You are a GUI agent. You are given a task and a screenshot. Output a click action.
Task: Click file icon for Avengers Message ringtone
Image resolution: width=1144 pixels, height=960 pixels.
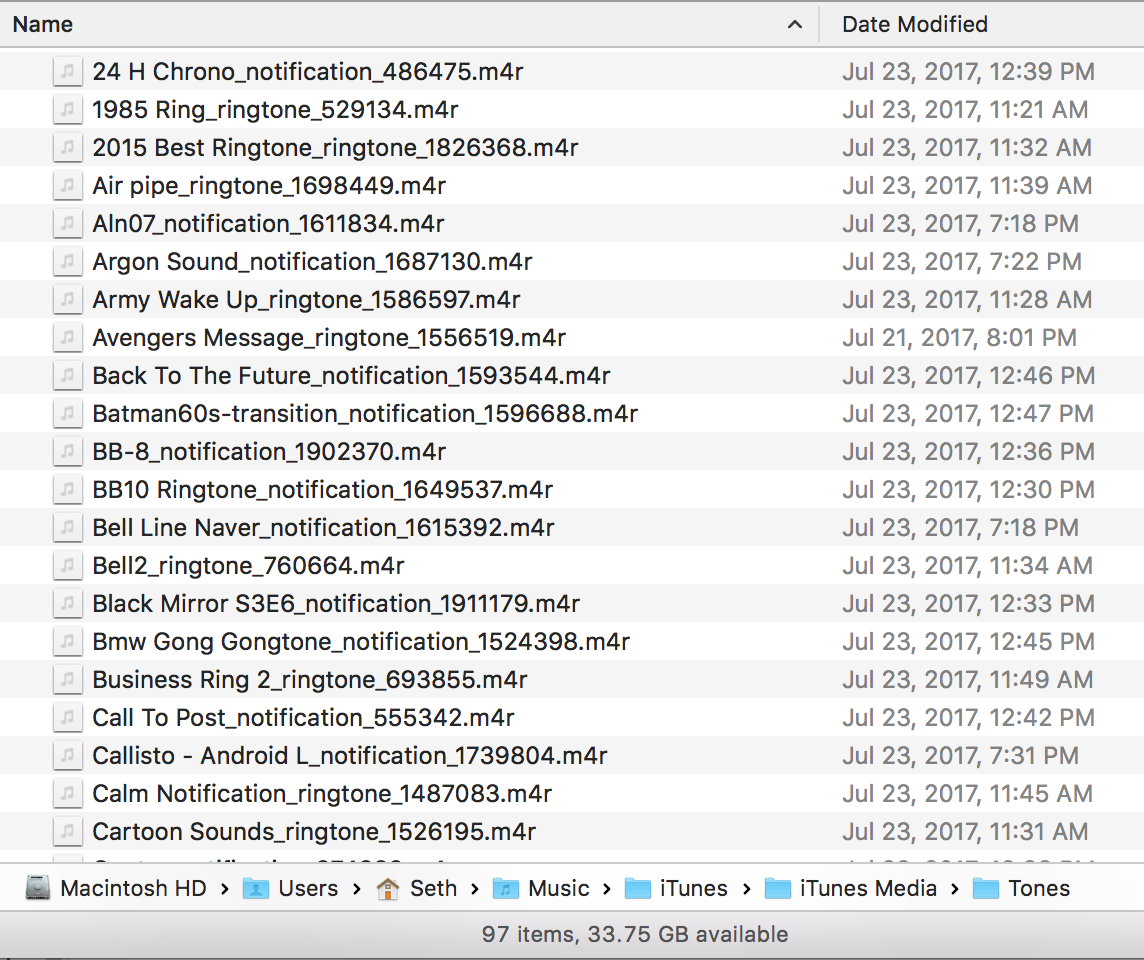tap(67, 337)
